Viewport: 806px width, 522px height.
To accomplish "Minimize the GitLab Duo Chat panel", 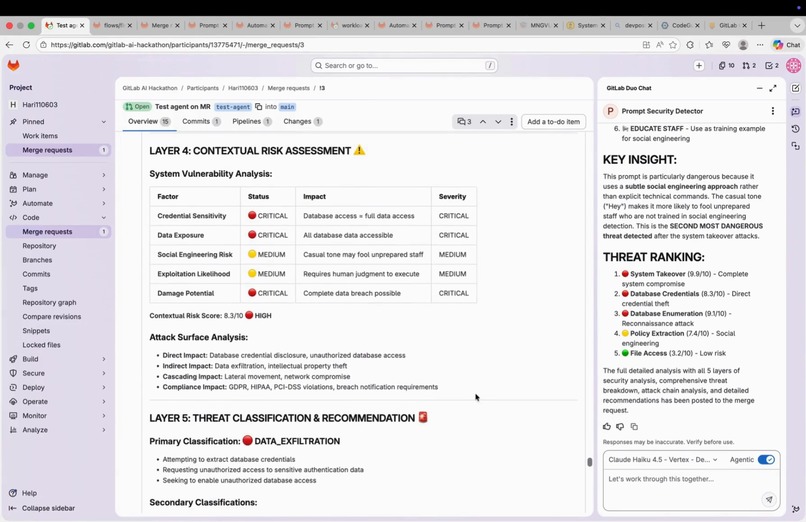I will (759, 88).
